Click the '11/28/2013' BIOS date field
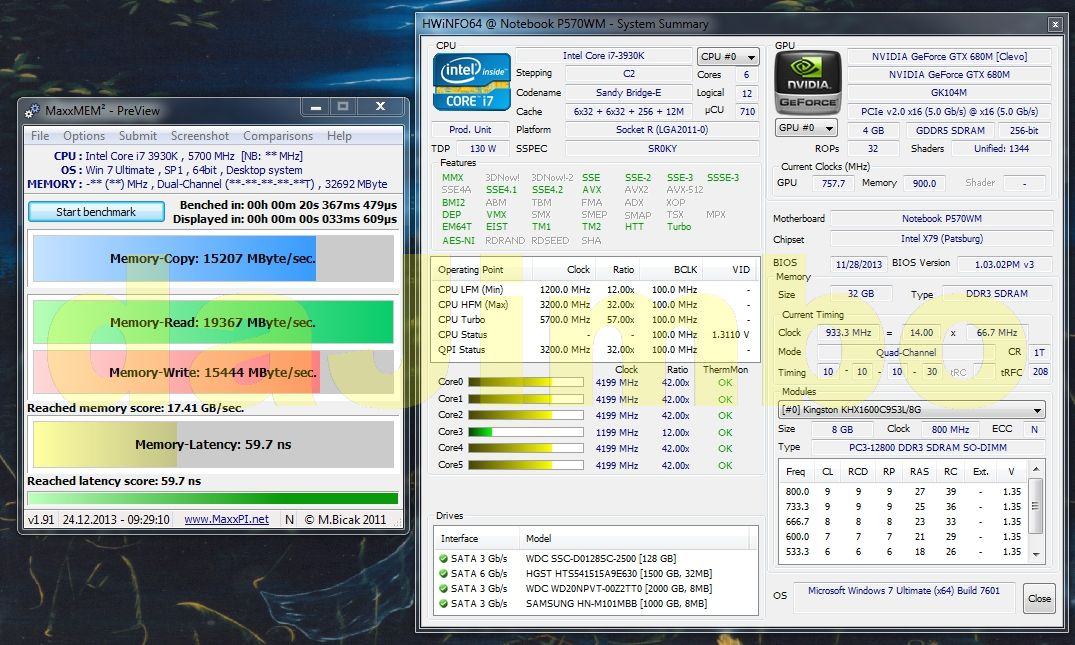Viewport: 1075px width, 645px height. pos(859,265)
